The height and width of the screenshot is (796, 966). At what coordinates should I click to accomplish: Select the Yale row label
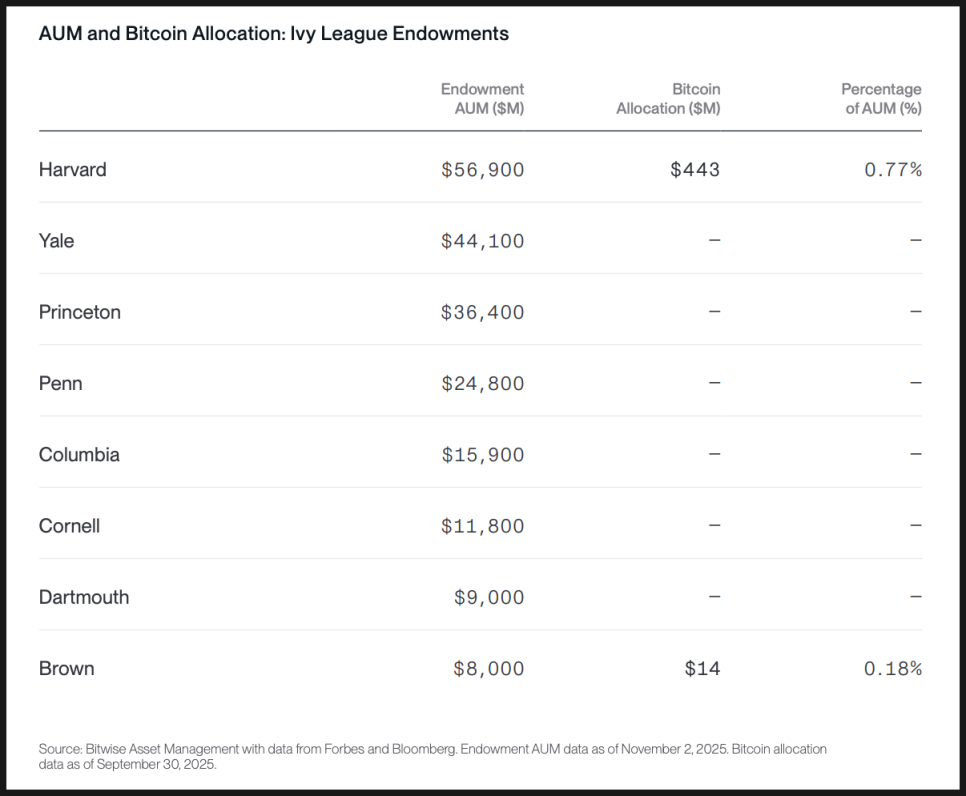click(x=56, y=241)
